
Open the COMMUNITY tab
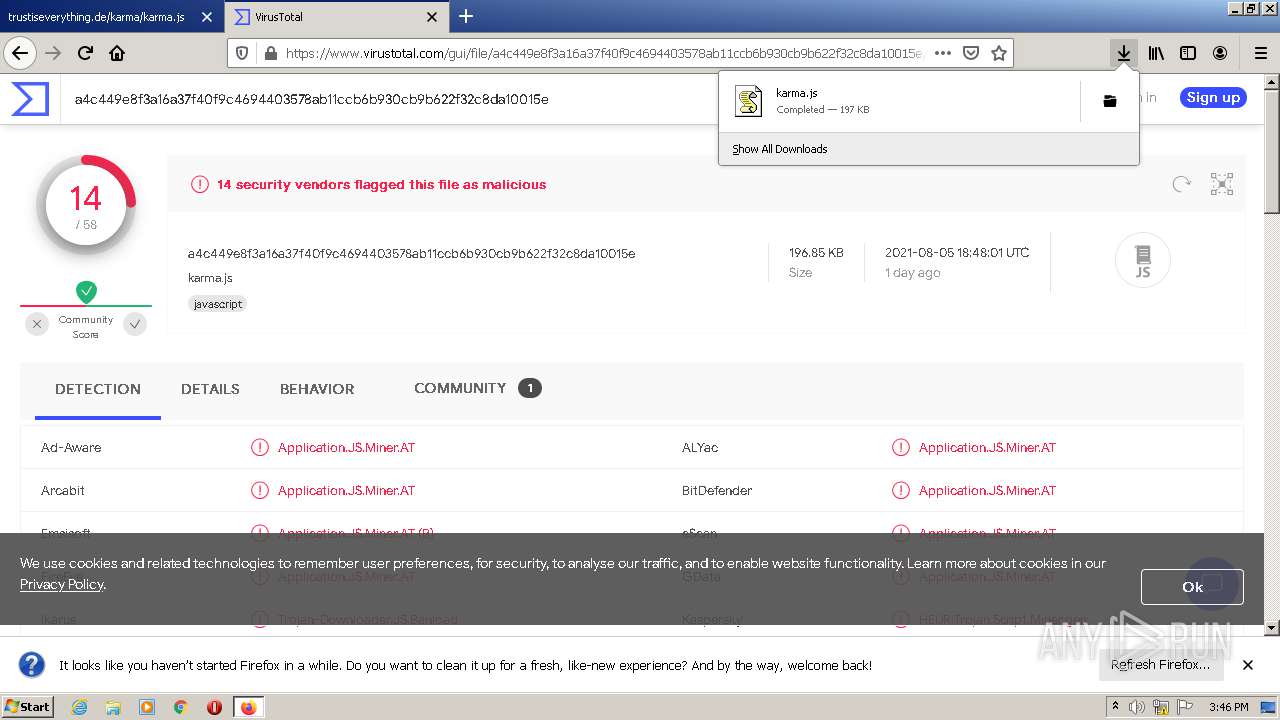[477, 388]
